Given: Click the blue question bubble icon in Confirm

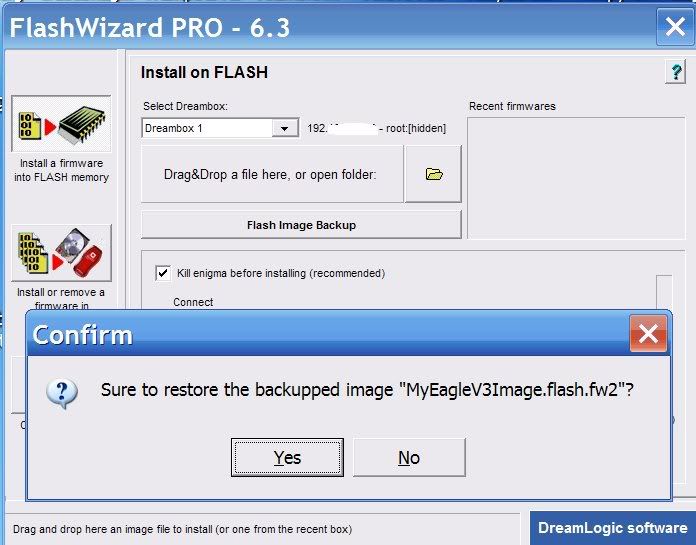Looking at the screenshot, I should tap(62, 393).
